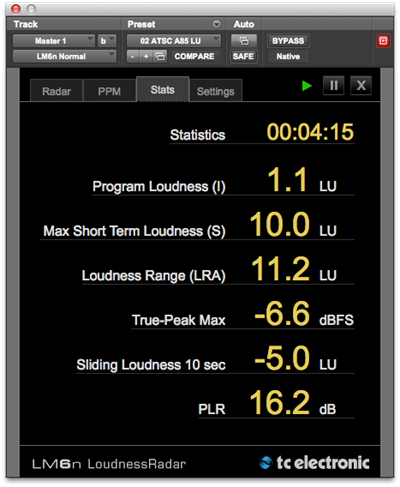Click the True-Peak Max label

click(179, 320)
